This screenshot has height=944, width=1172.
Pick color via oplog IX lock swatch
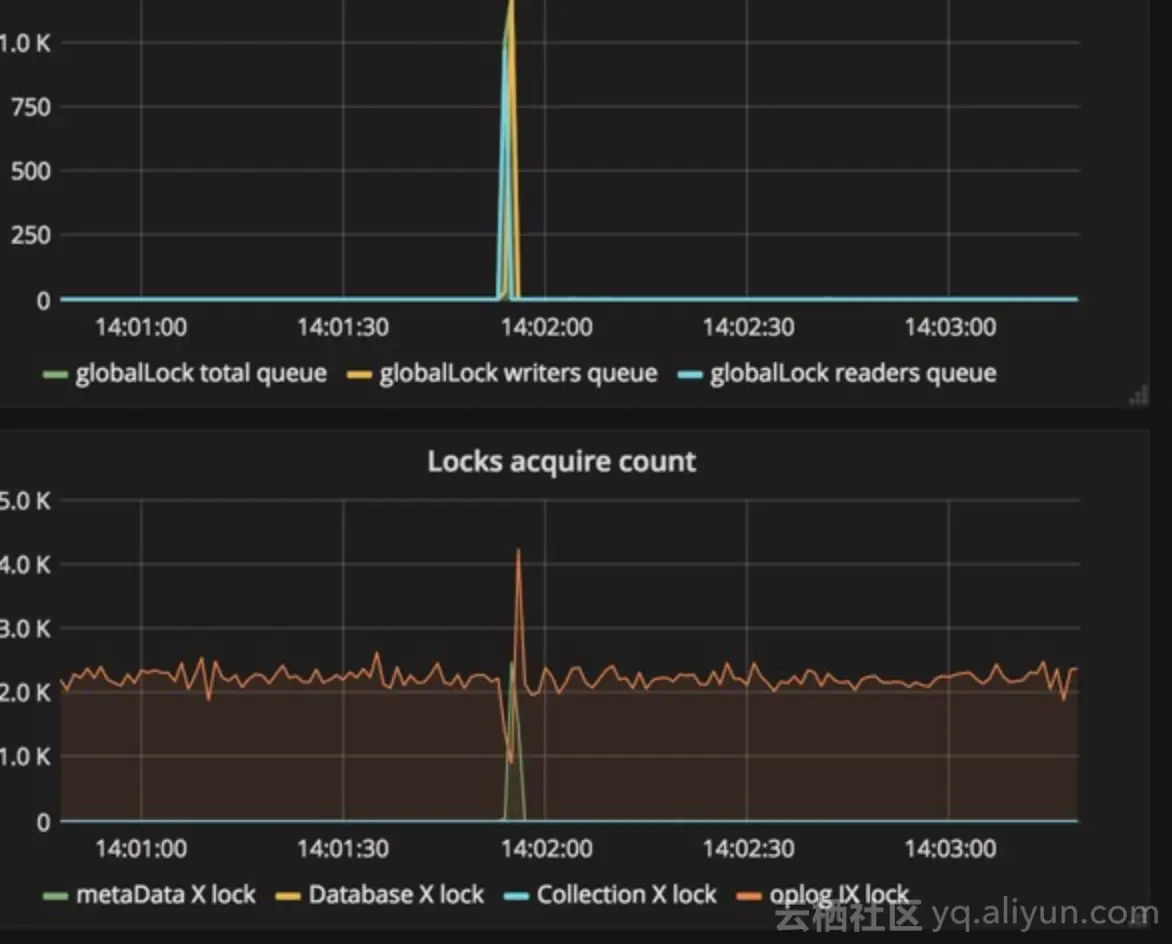pos(749,895)
